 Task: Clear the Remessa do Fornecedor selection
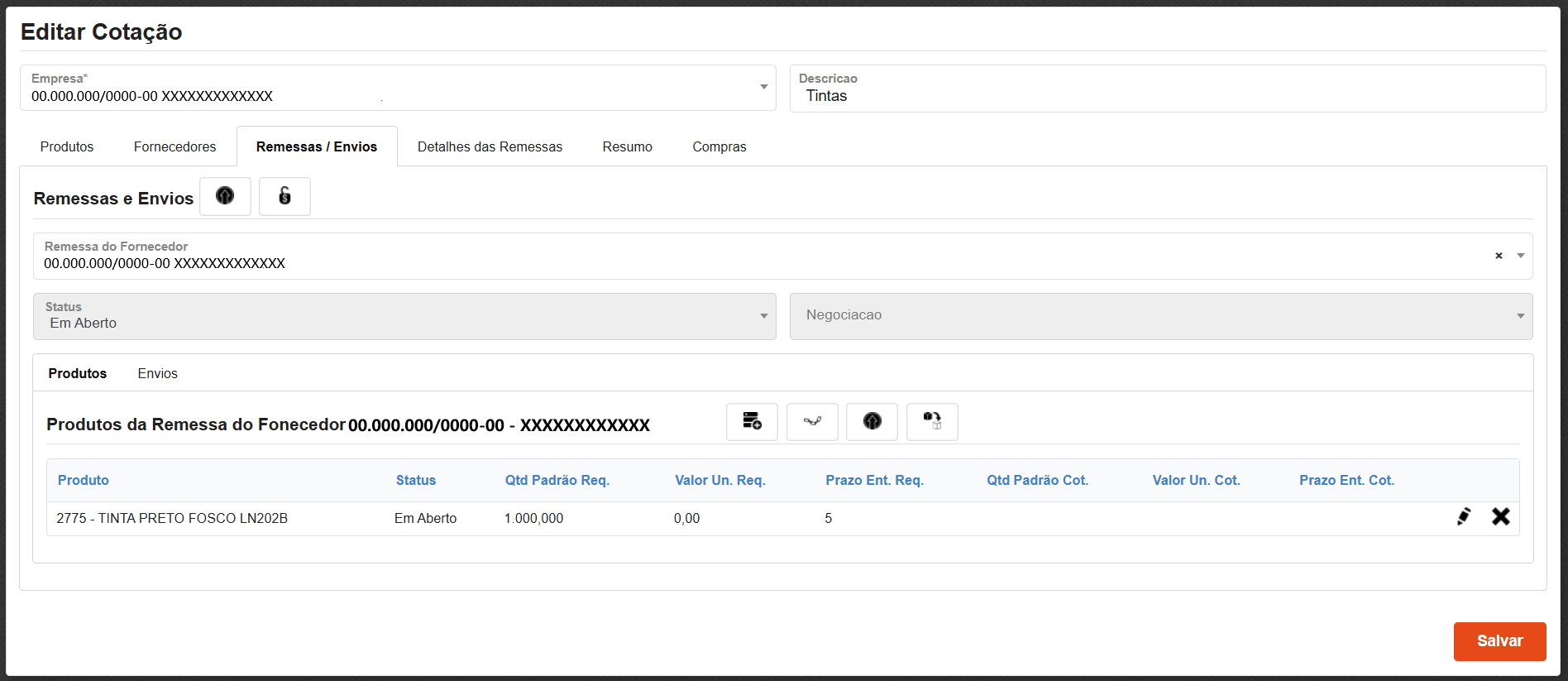pos(1499,256)
